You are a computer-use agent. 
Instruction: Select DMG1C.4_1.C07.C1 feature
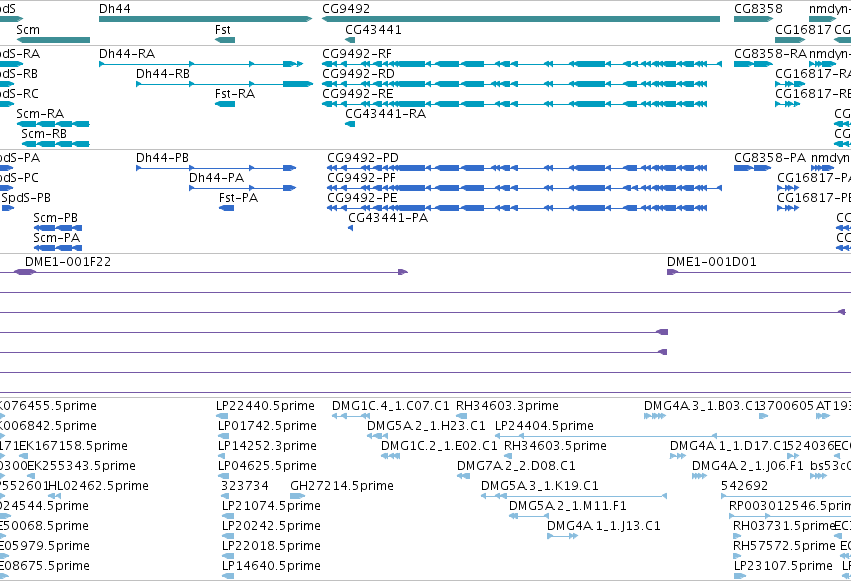[x=351, y=416]
